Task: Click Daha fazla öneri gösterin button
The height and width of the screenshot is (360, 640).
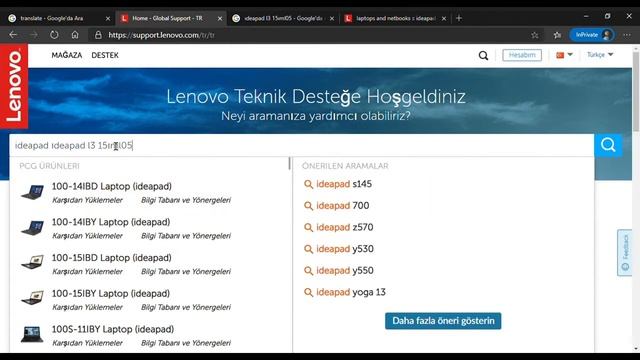Action: tap(443, 321)
